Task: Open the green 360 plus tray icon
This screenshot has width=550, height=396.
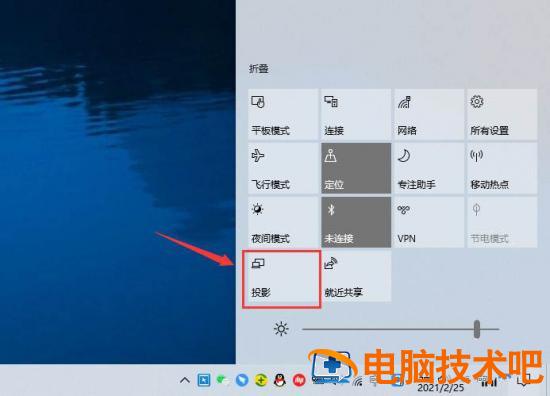Action: [x=261, y=380]
